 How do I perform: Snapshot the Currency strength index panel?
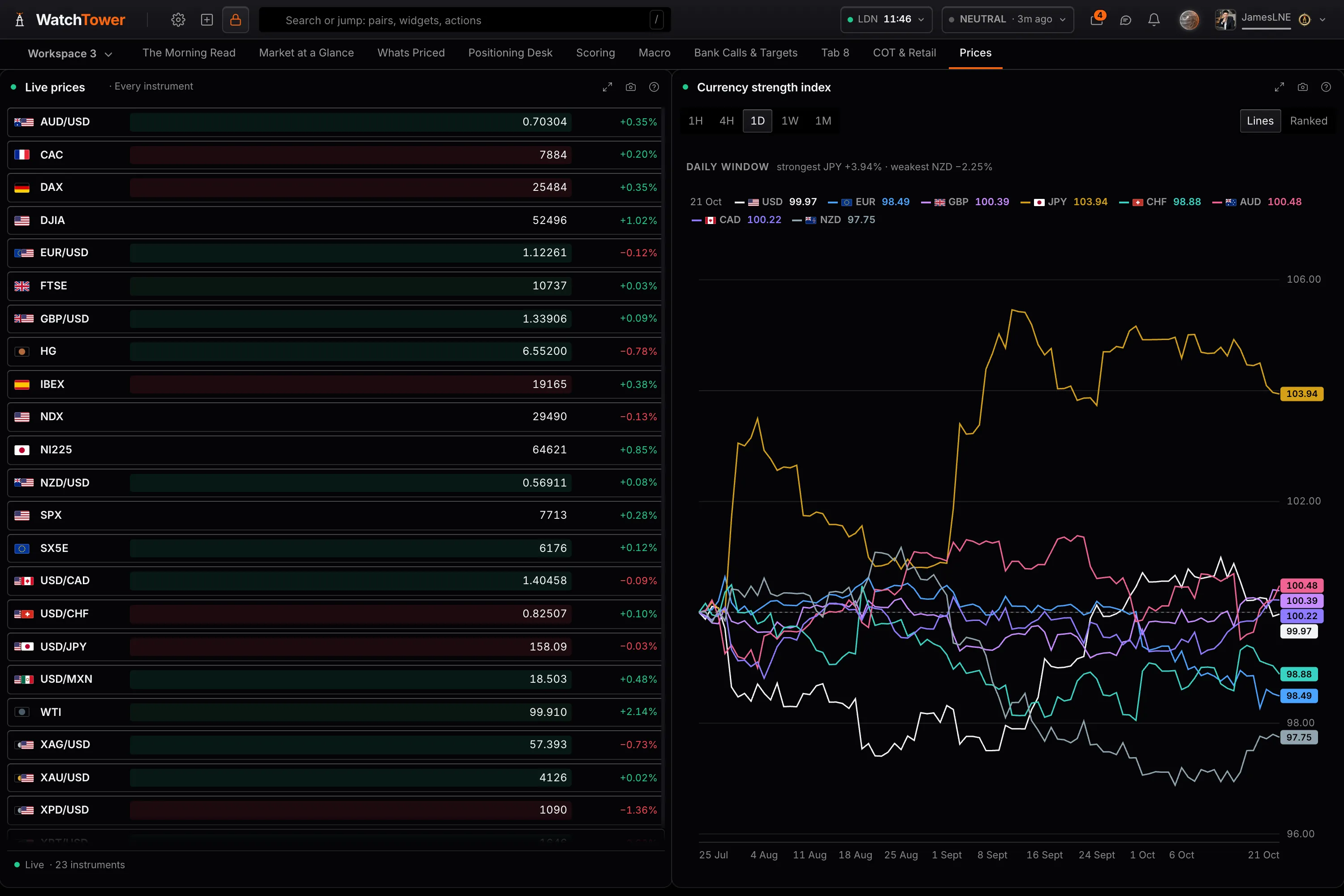1303,87
